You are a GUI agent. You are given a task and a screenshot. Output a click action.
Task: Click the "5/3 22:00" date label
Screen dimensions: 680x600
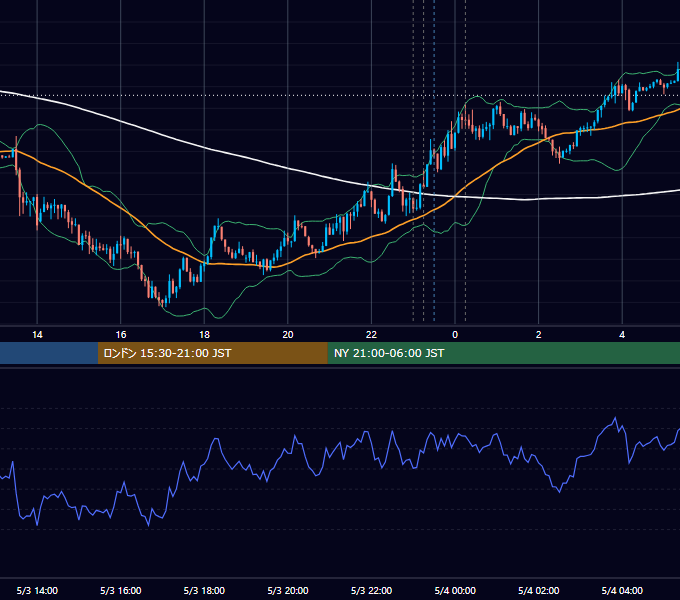click(x=372, y=591)
